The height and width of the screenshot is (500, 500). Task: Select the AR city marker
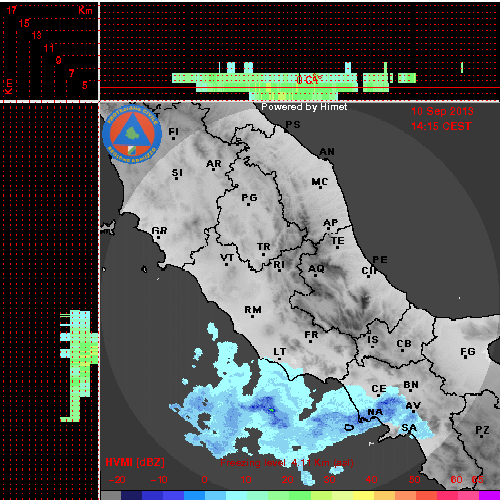pos(214,170)
